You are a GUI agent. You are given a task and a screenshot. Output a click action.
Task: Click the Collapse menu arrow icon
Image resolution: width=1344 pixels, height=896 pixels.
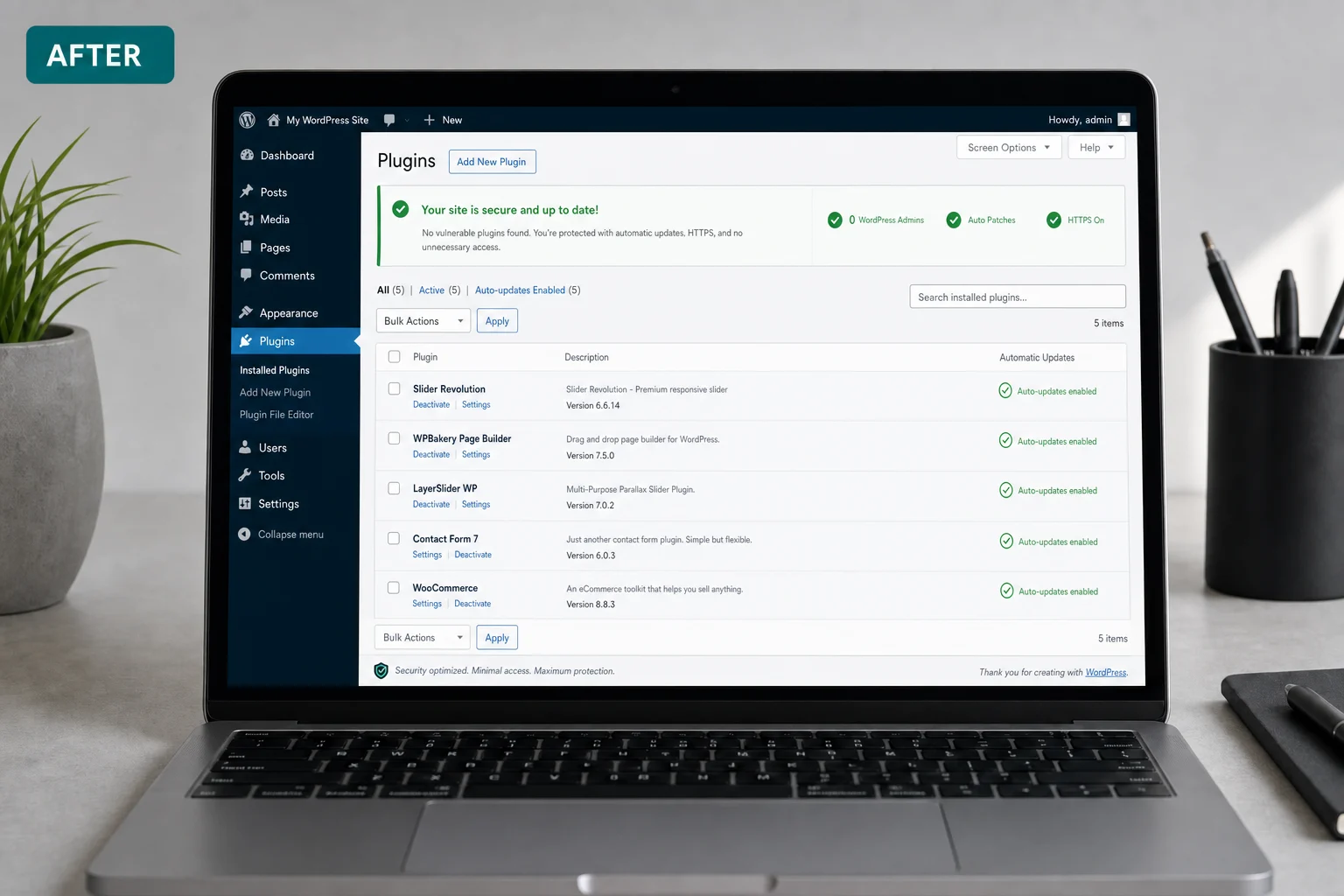pos(244,534)
